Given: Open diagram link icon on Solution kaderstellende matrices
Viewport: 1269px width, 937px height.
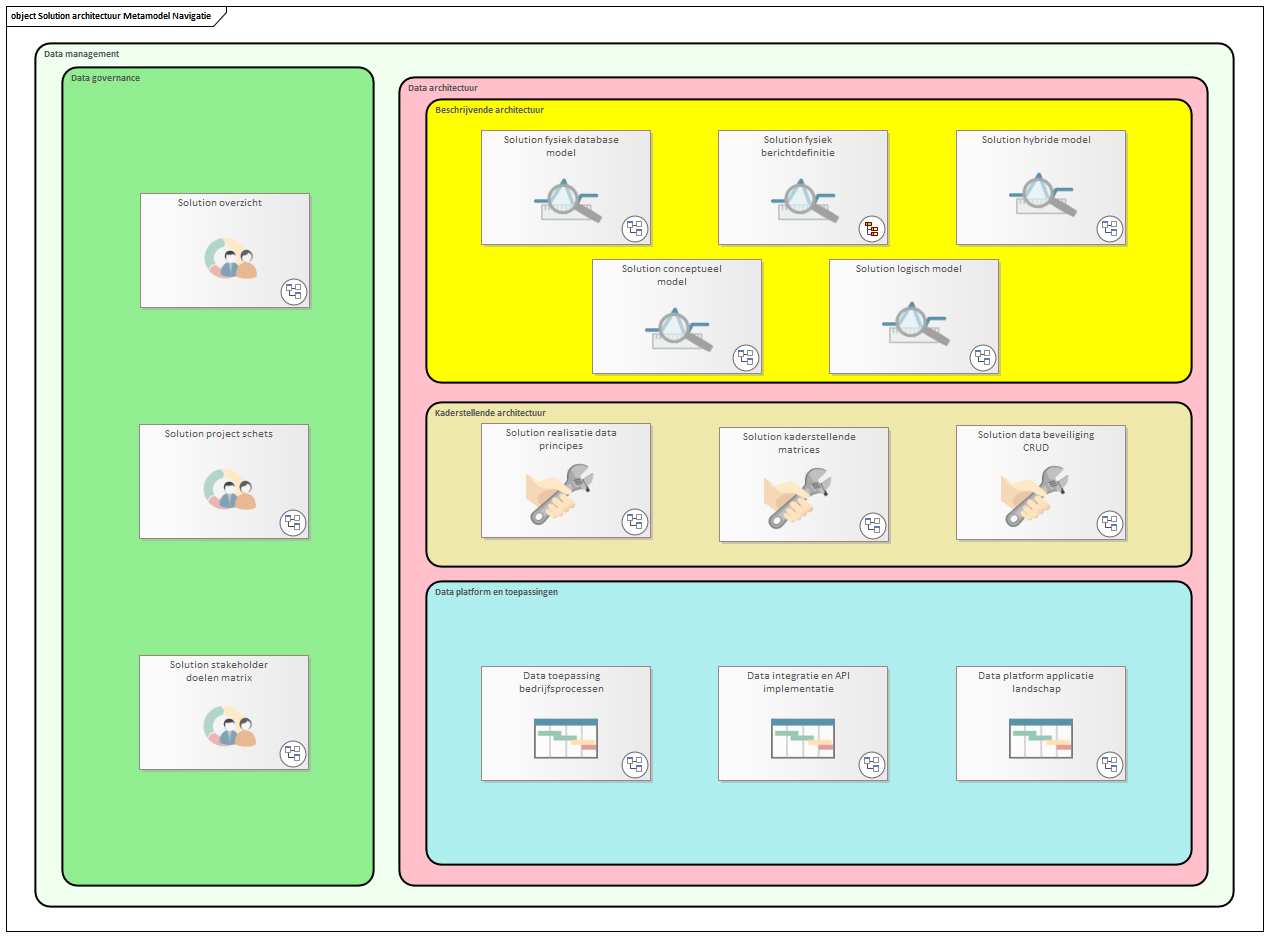Looking at the screenshot, I should 873,526.
